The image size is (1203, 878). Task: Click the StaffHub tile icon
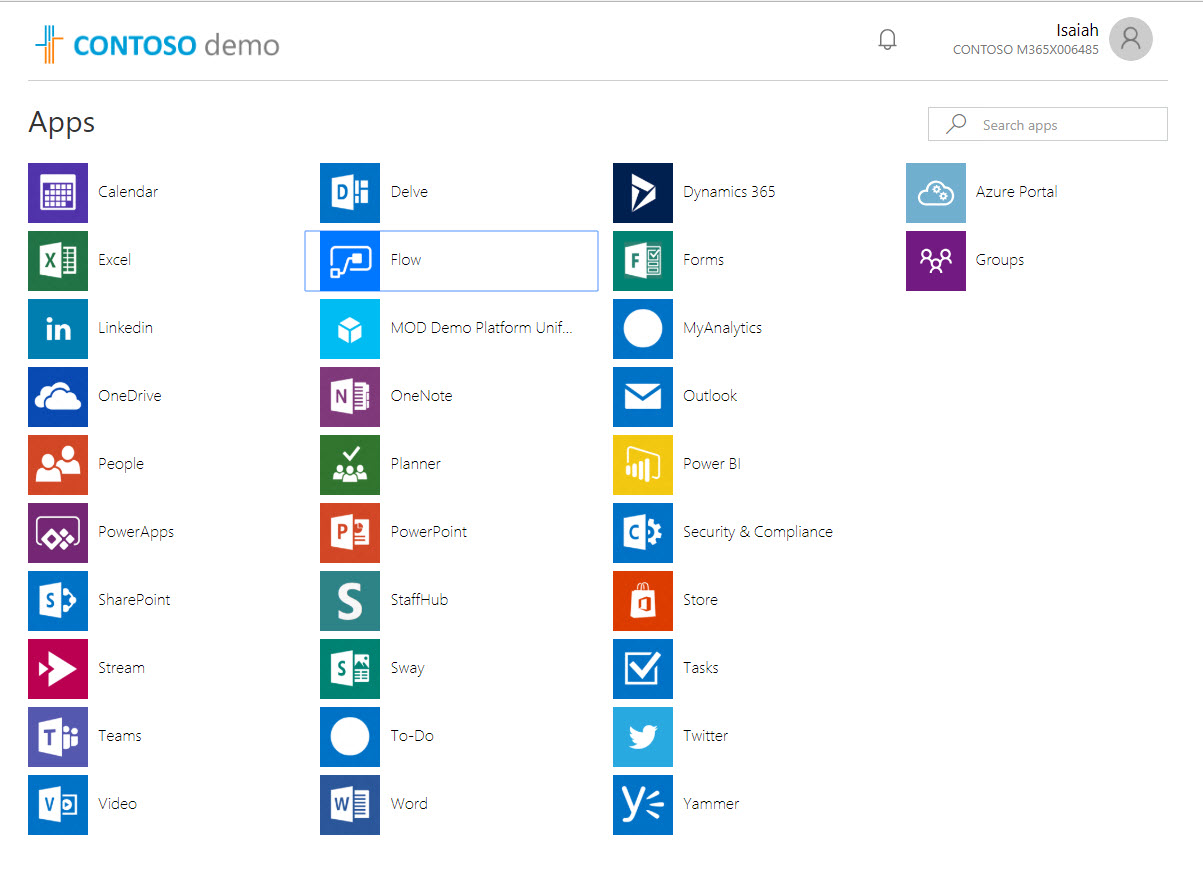[x=350, y=601]
